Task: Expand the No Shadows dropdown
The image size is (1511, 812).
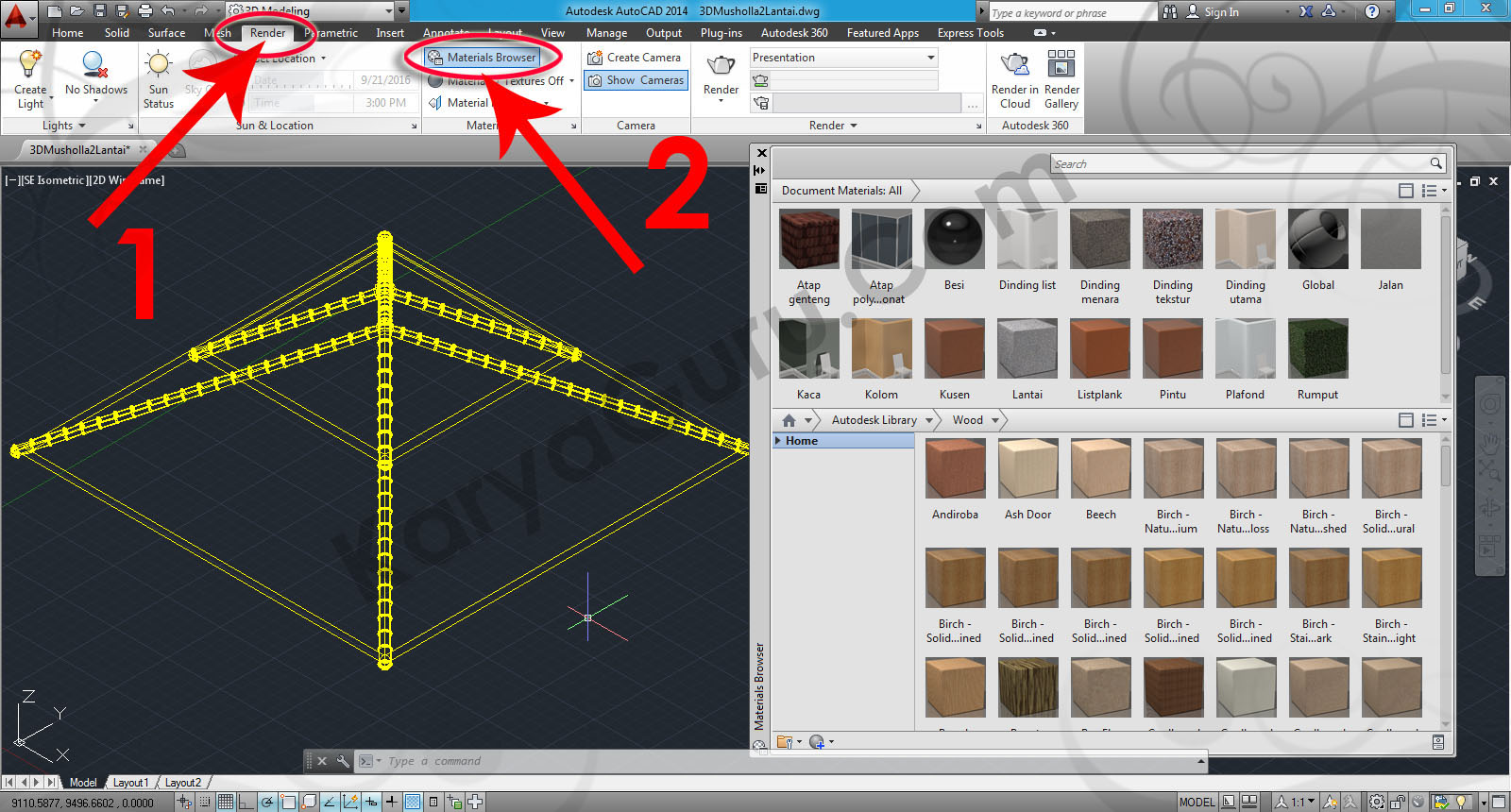Action: pyautogui.click(x=95, y=101)
